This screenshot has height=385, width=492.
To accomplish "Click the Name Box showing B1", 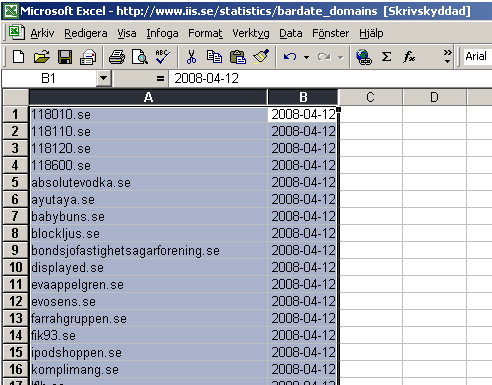I will (49, 79).
